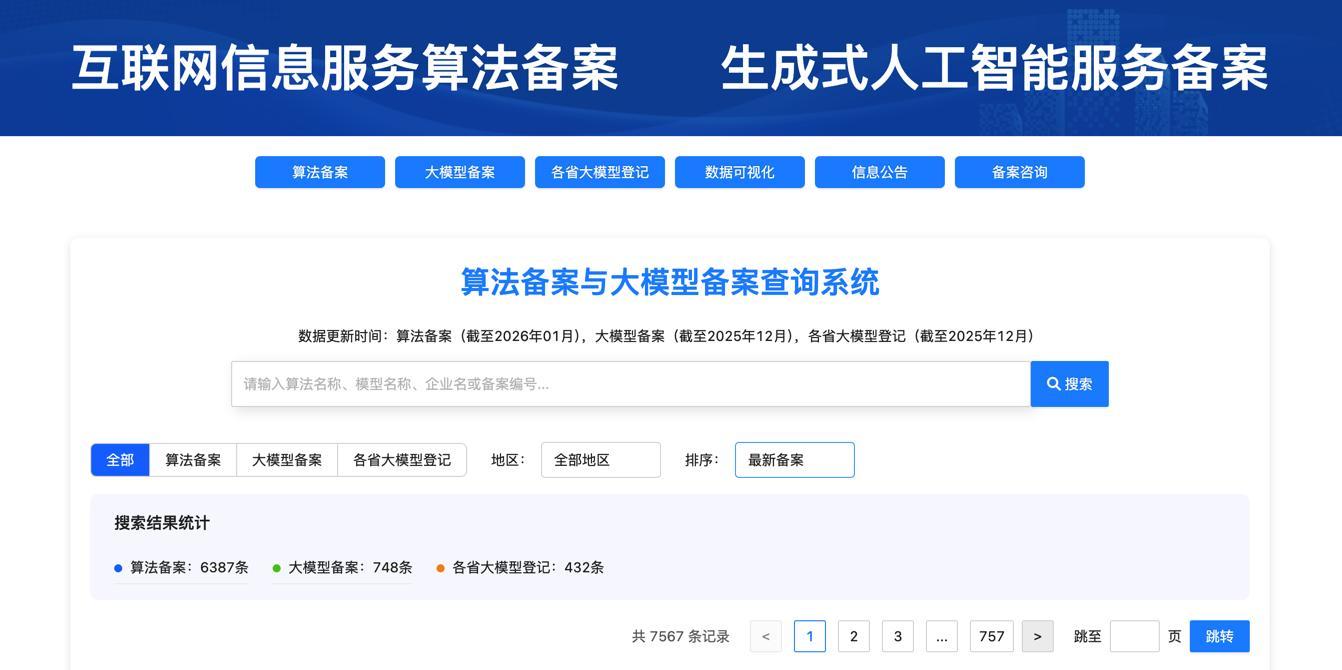Viewport: 1342px width, 670px height.
Task: Select the 算法备案 filter tab
Action: point(193,460)
